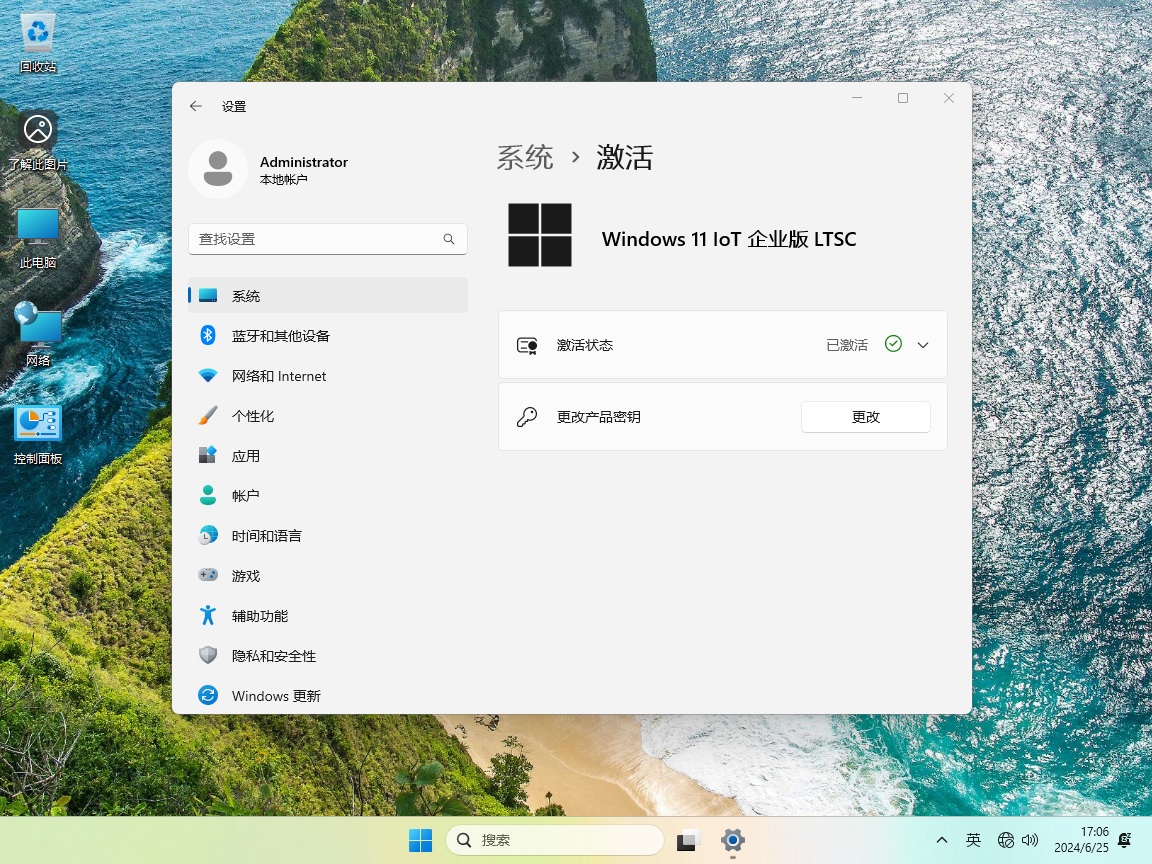Go back with the Settings back arrow
Screen dimensions: 1152x864
point(195,106)
